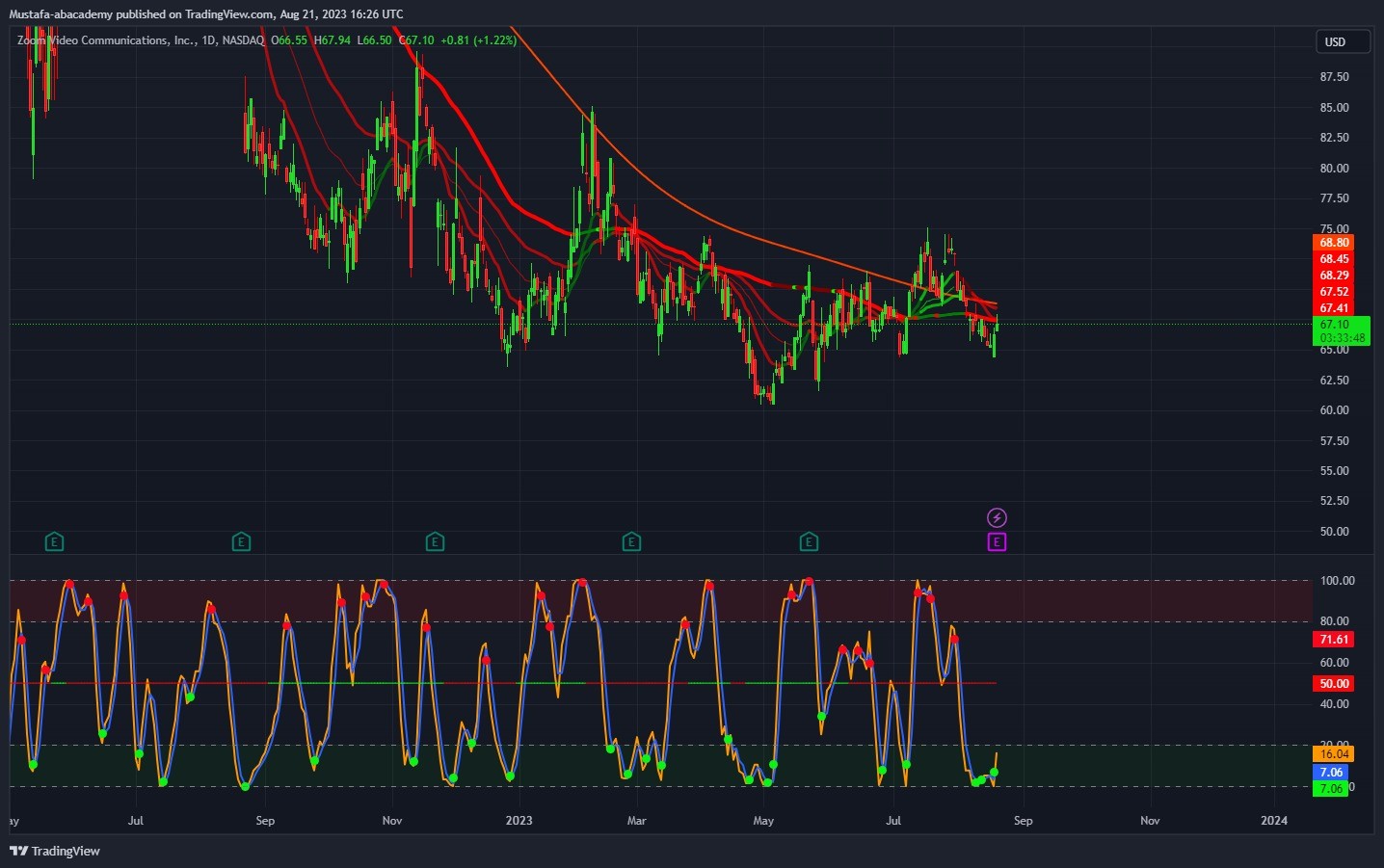Click the 75.00 price axis value
Image resolution: width=1384 pixels, height=868 pixels.
1334,229
